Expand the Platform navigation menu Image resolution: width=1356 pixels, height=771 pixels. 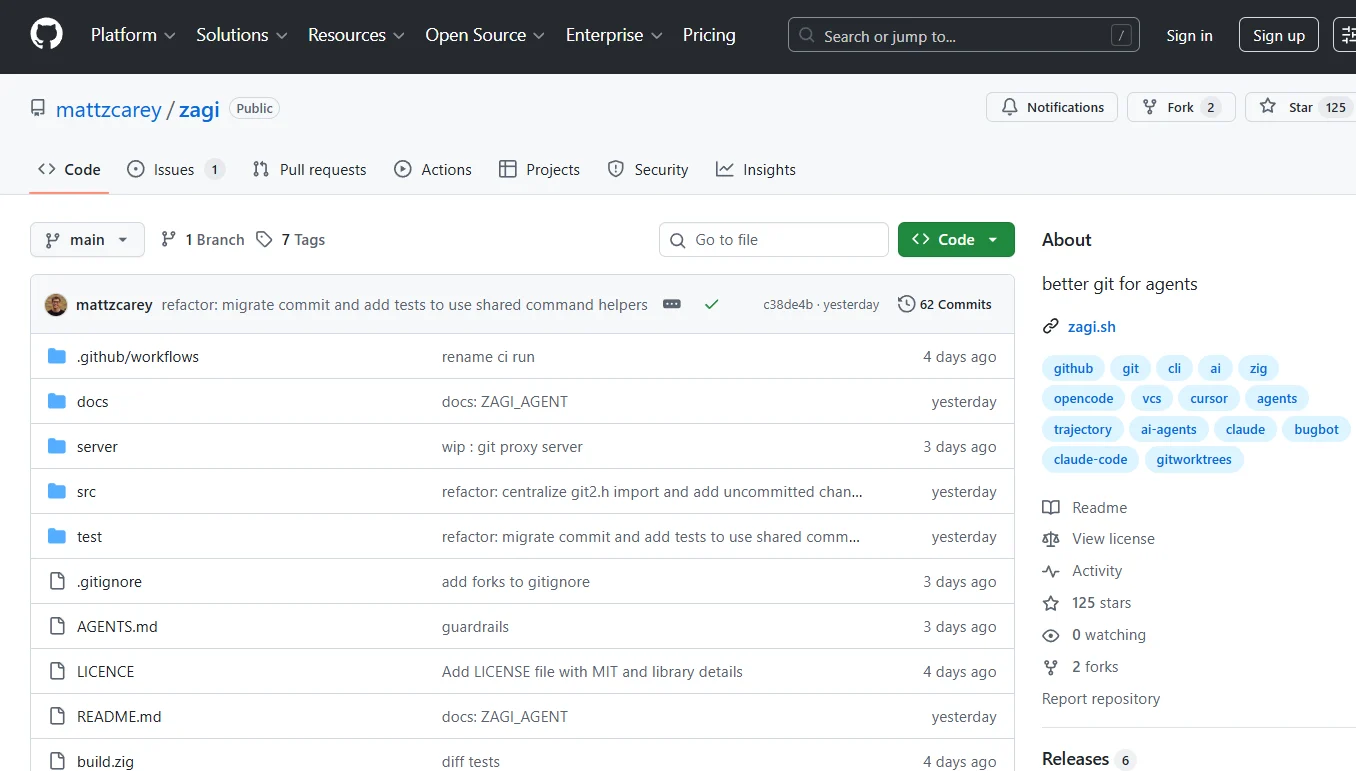(x=133, y=35)
